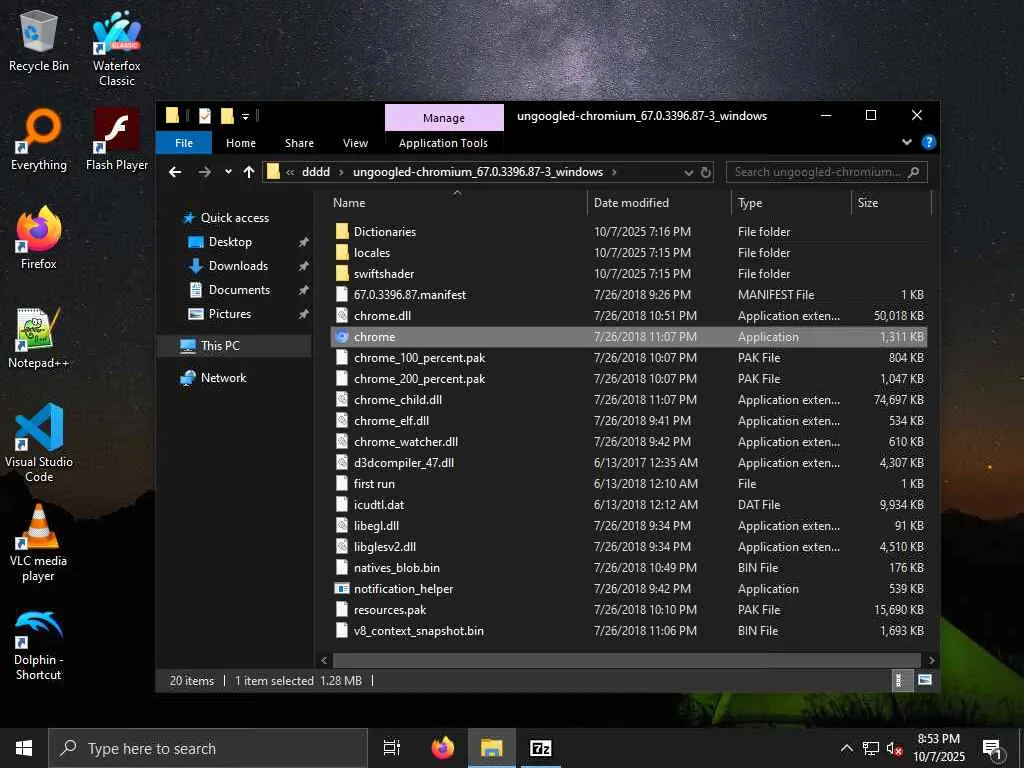Viewport: 1024px width, 768px height.
Task: Select the 67.0.3396.87.manifest file
Action: tap(628, 295)
